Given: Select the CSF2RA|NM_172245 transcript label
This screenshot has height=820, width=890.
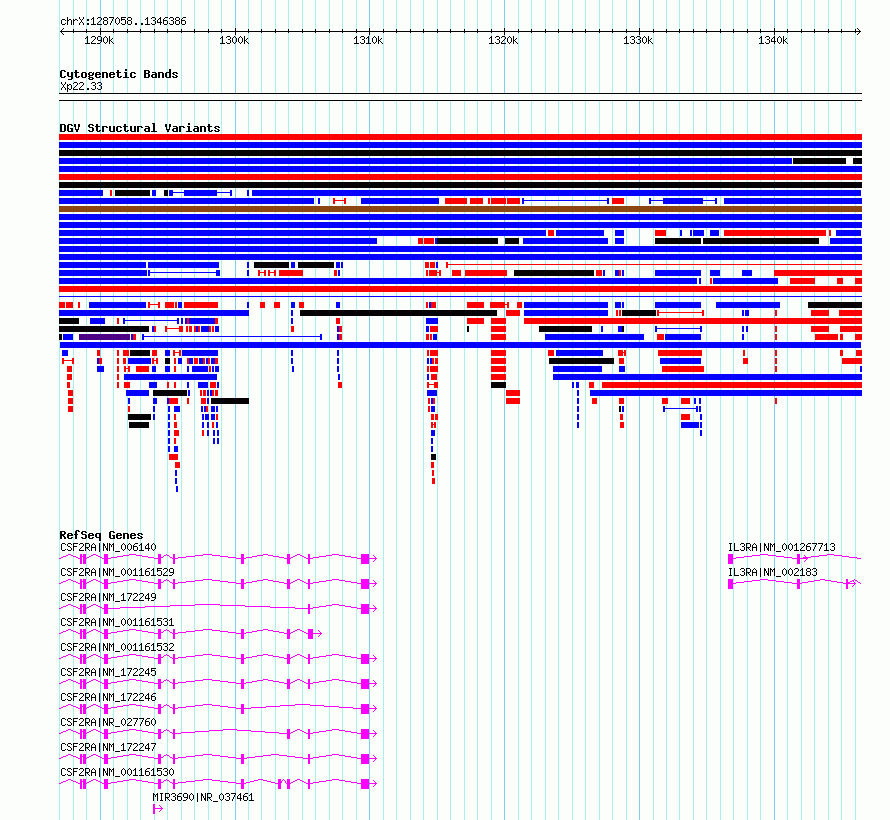Looking at the screenshot, I should 108,672.
